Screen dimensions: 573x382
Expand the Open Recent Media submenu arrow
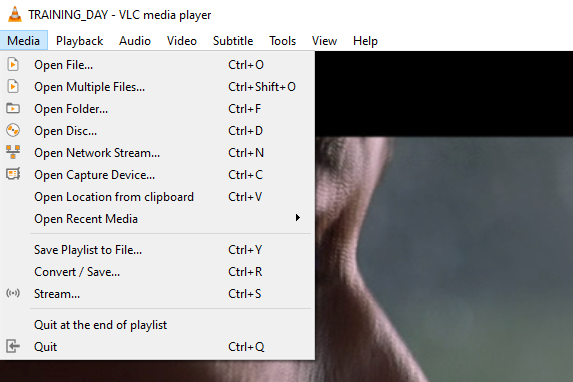297,218
